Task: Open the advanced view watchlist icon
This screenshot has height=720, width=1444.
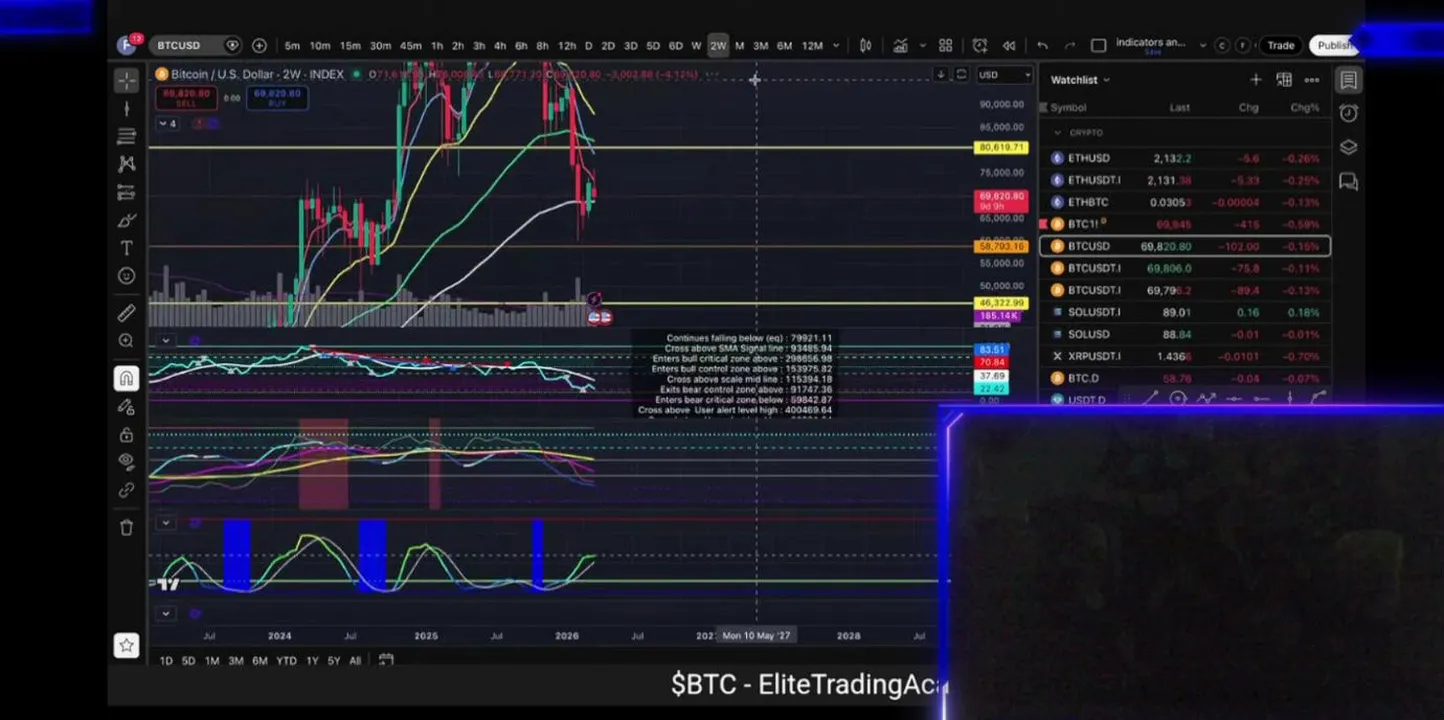Action: 1284,79
